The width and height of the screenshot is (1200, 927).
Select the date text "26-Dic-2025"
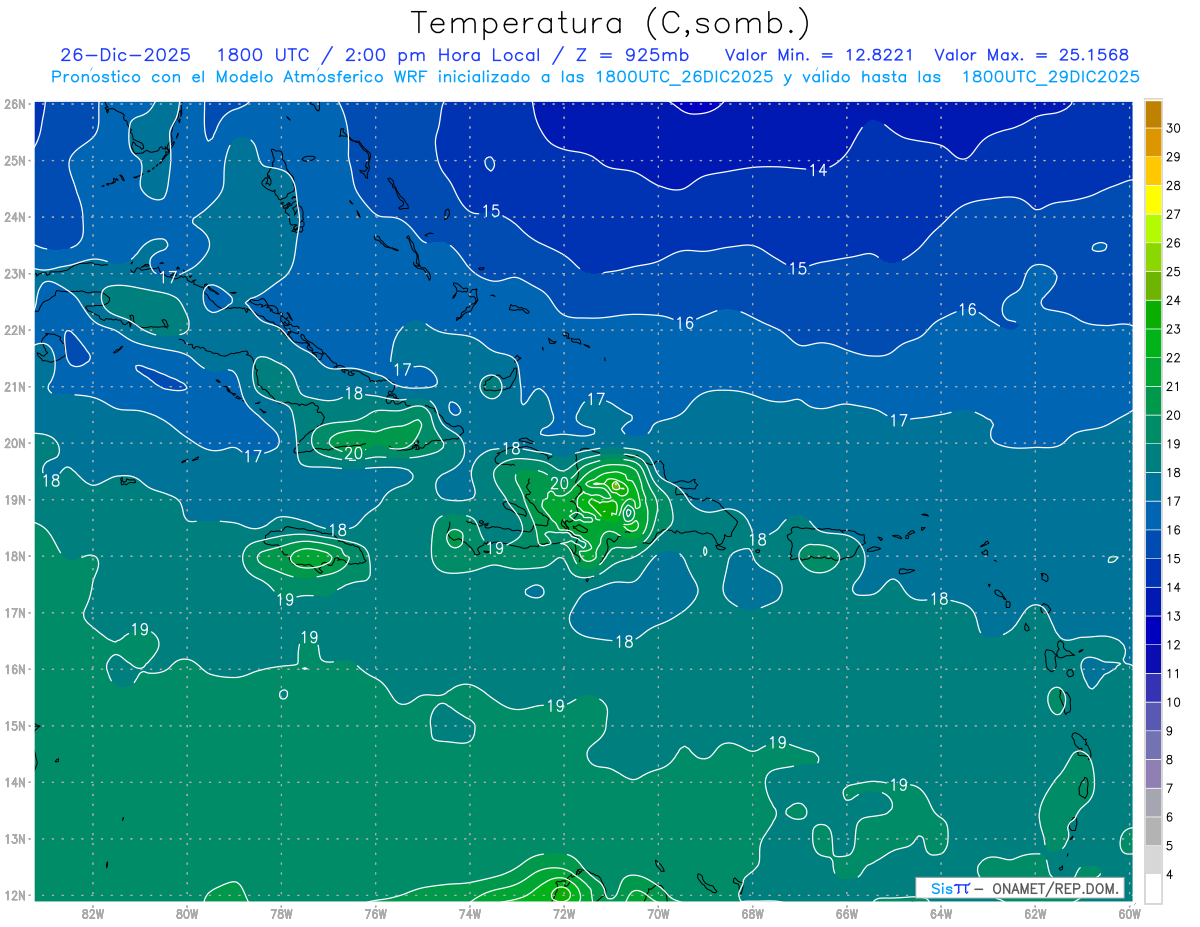(x=125, y=55)
